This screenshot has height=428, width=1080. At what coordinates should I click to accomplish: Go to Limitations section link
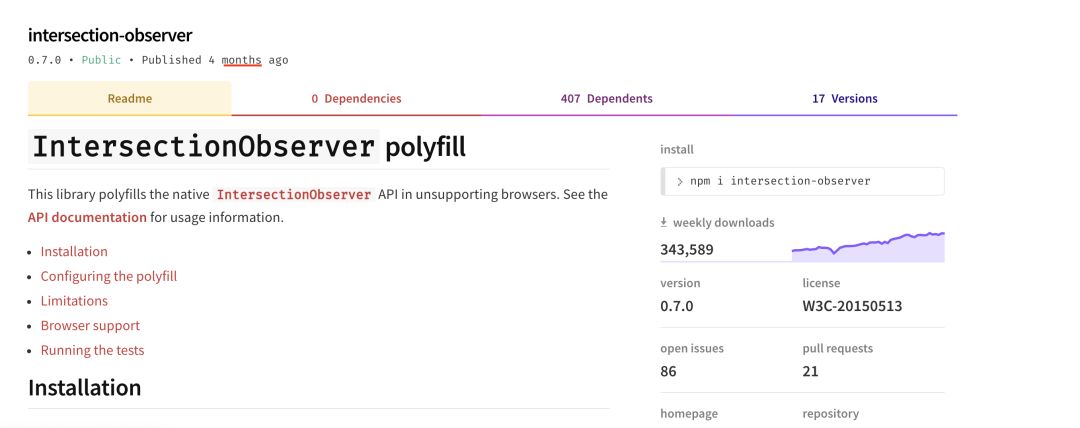[74, 301]
